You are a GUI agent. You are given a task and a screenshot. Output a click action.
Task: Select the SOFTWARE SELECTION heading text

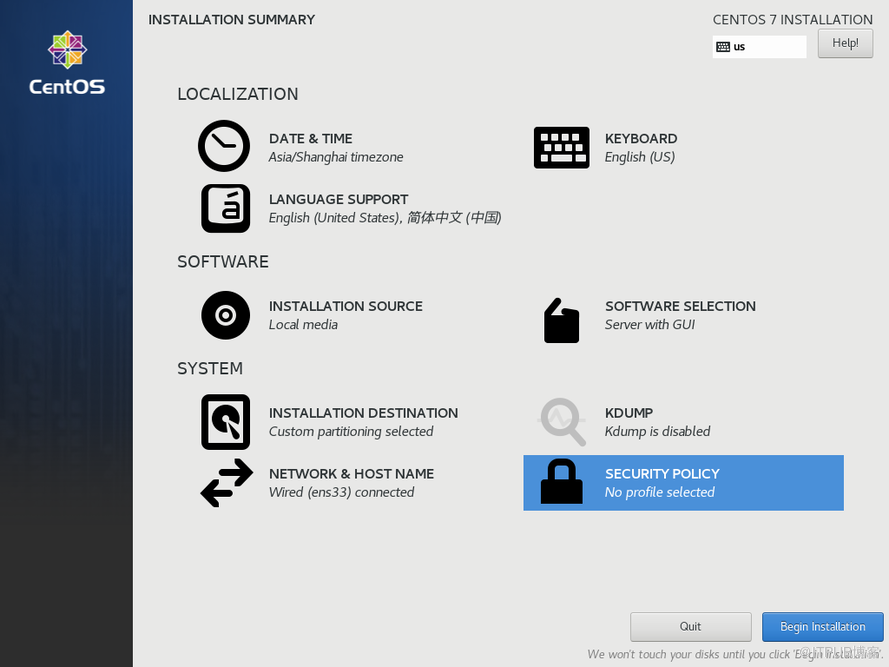680,307
